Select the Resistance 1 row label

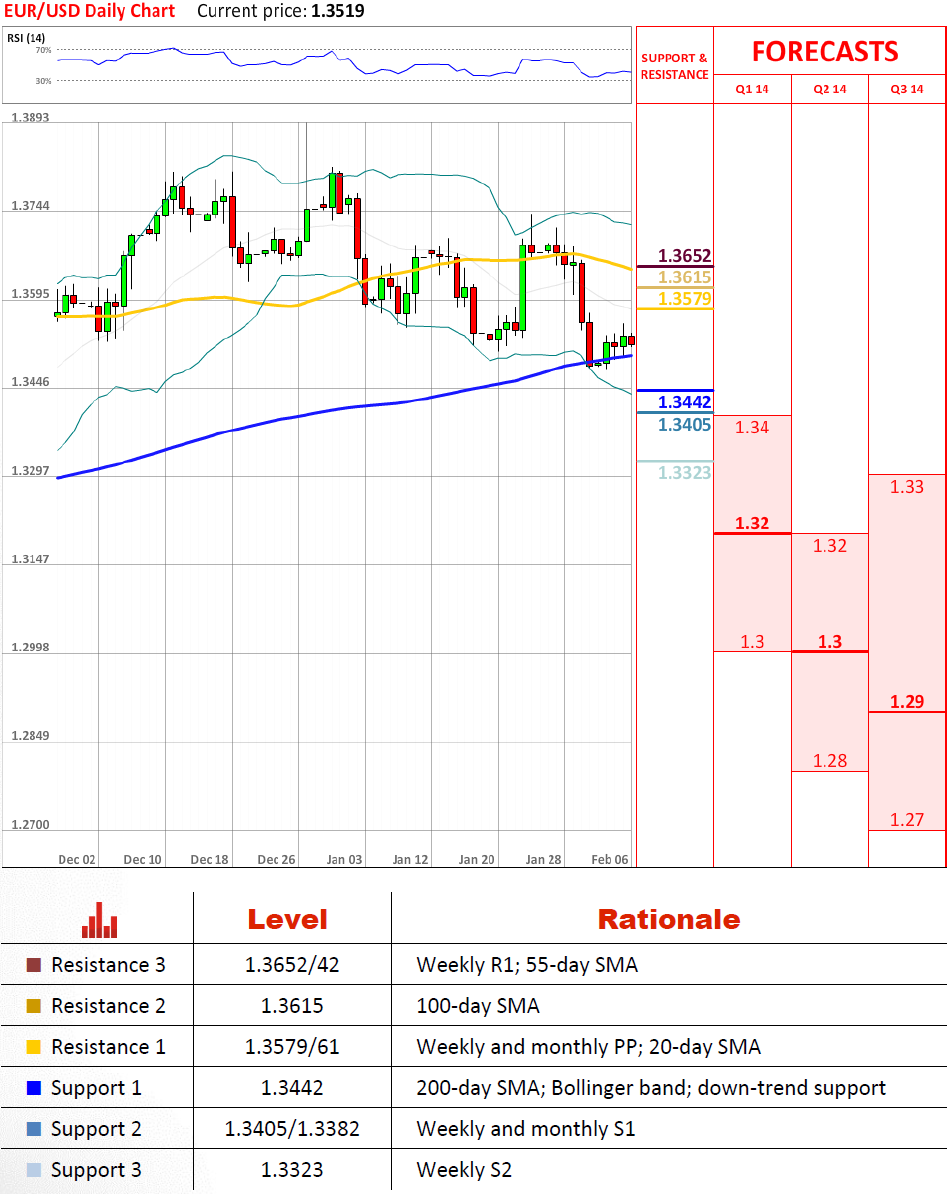point(108,1047)
